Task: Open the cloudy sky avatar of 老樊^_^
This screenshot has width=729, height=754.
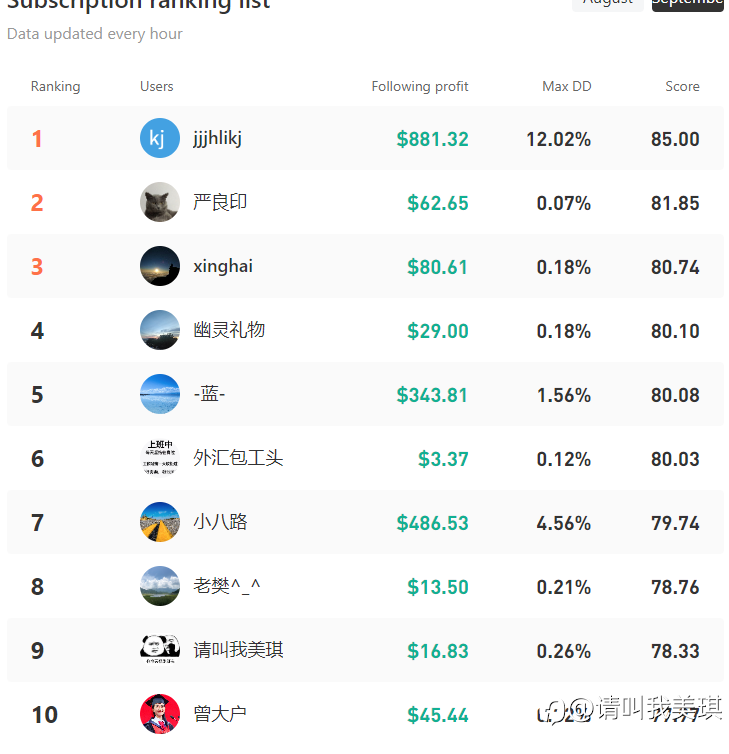Action: coord(160,586)
